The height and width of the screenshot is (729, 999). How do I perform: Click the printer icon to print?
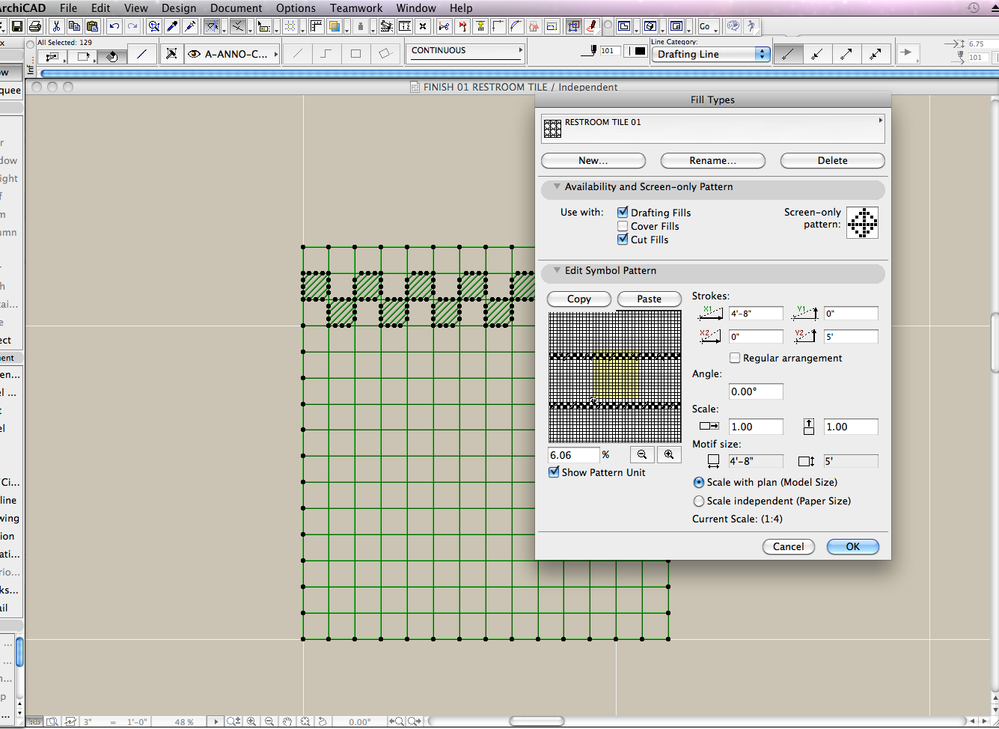tap(35, 26)
